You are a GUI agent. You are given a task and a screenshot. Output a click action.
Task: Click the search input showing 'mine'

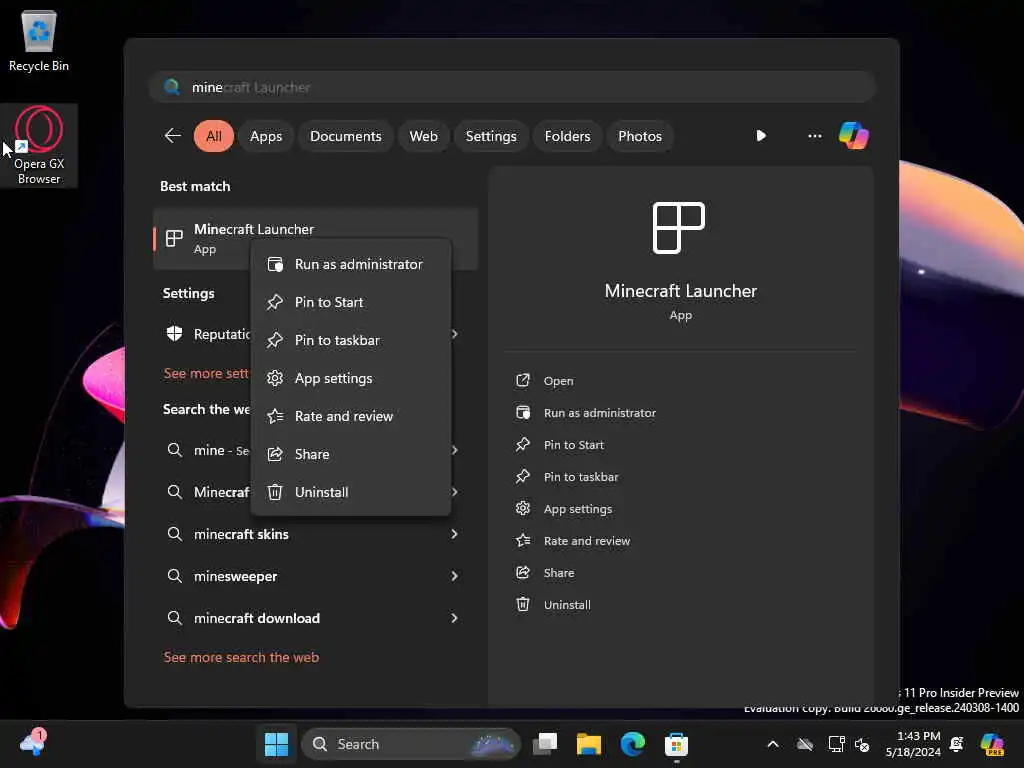(x=512, y=87)
